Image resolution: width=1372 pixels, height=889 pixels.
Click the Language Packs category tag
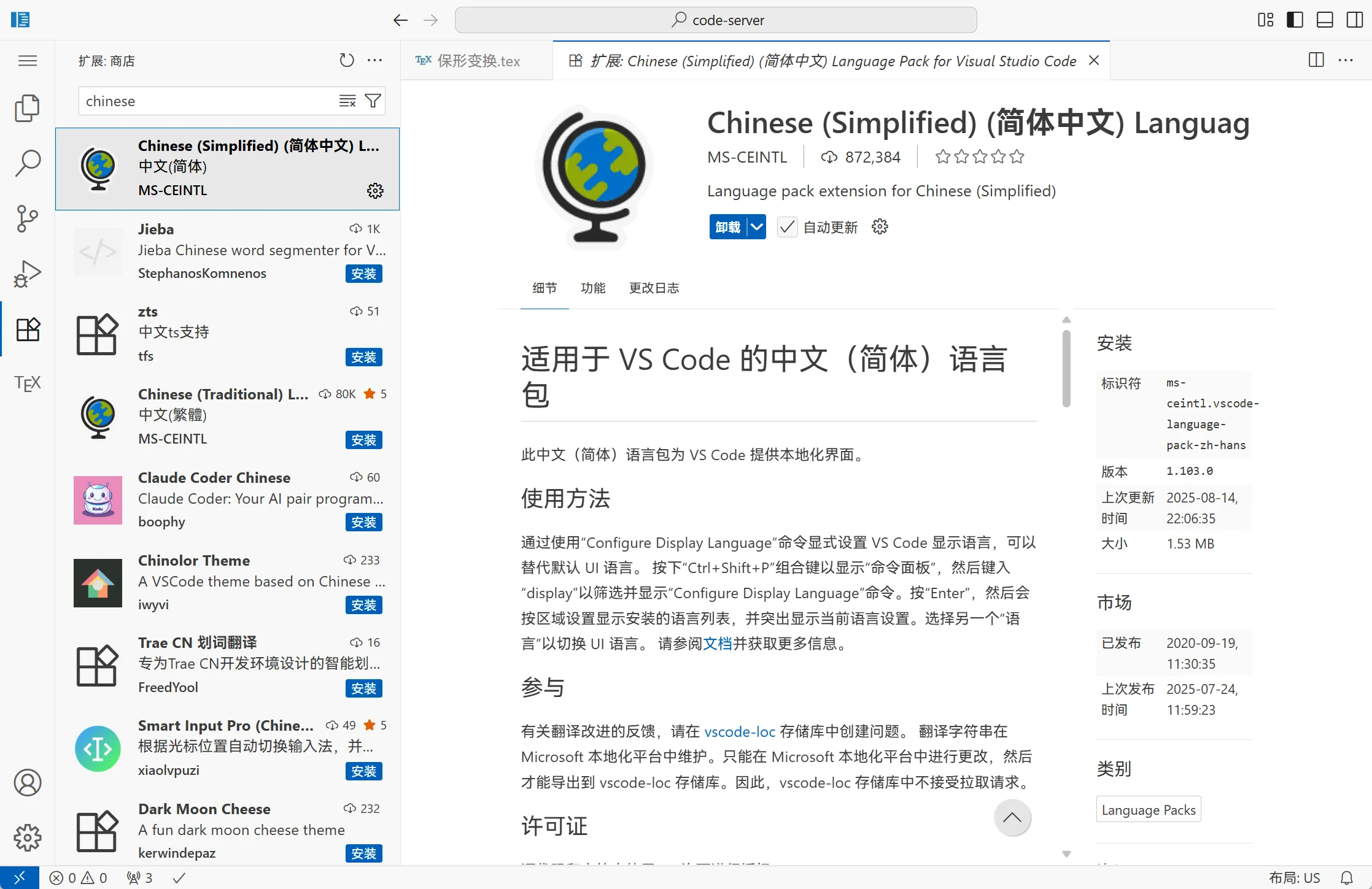point(1149,810)
